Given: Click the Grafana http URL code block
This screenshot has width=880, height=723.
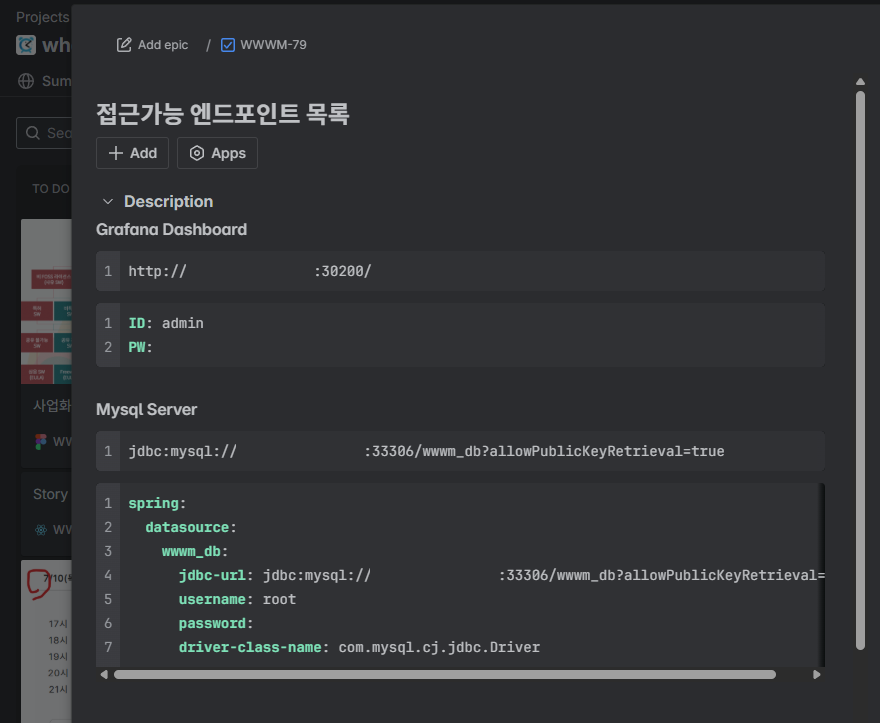Looking at the screenshot, I should (x=460, y=271).
